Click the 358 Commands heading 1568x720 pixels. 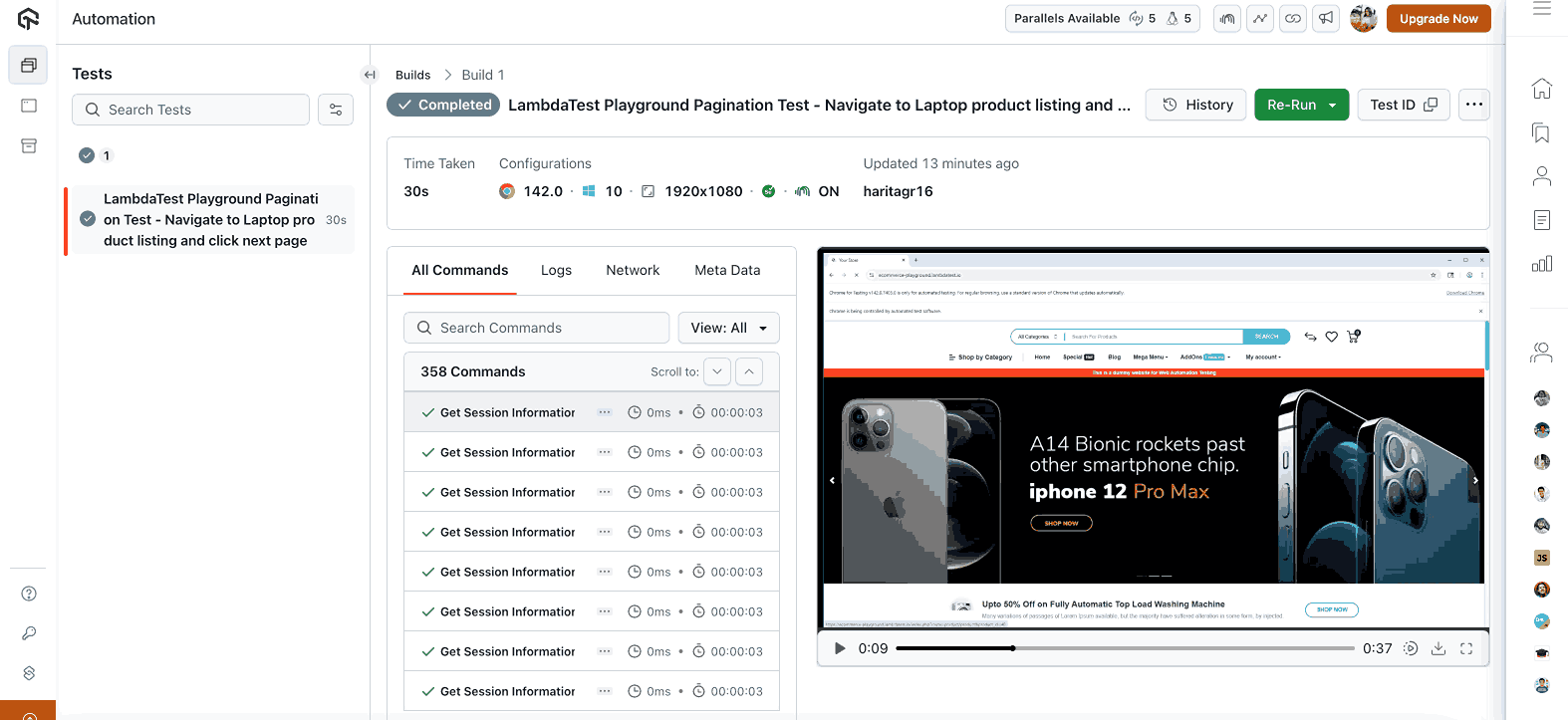point(472,371)
